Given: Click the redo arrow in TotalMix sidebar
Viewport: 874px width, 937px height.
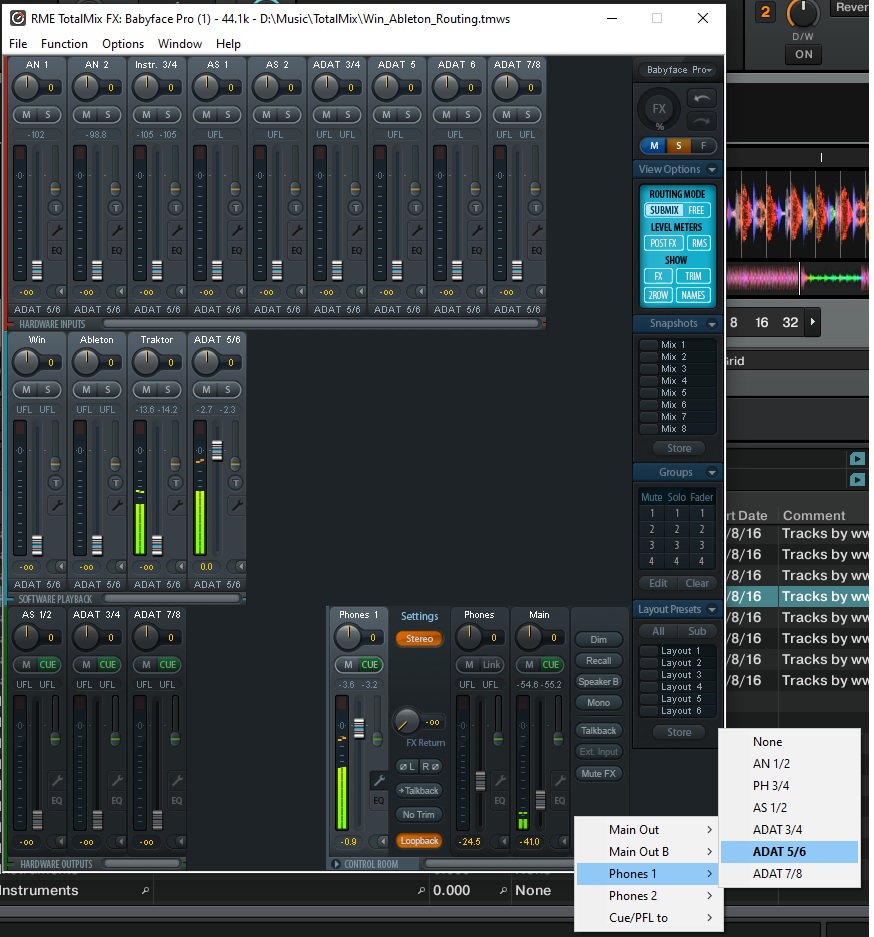Looking at the screenshot, I should click(x=702, y=121).
